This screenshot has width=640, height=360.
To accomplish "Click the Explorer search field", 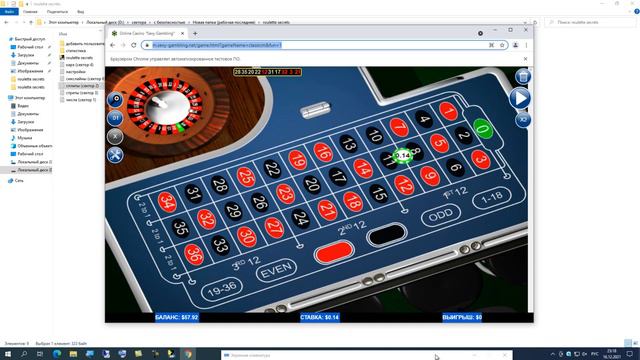I will point(590,22).
